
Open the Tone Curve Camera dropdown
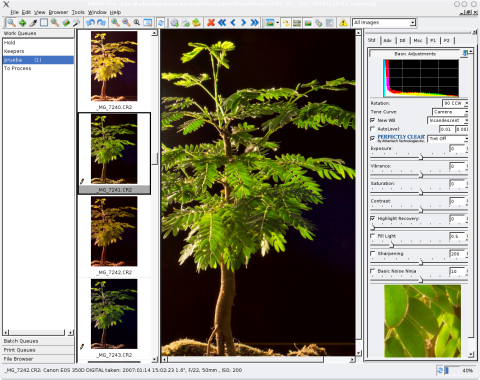(450, 112)
